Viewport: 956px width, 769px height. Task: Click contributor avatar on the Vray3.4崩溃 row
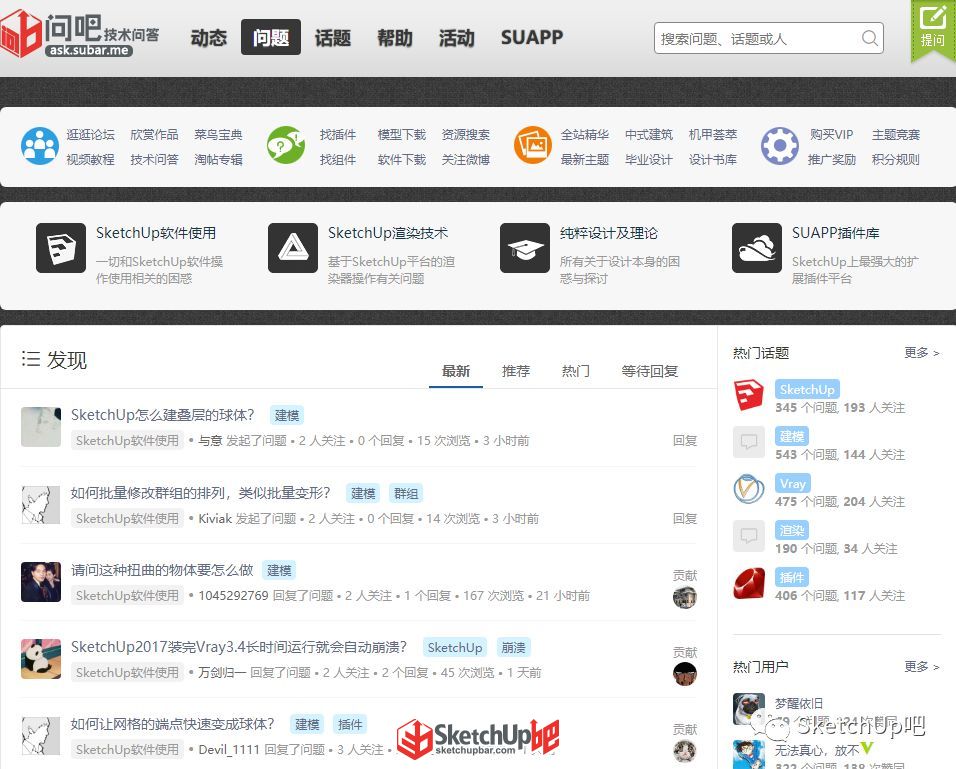[685, 674]
